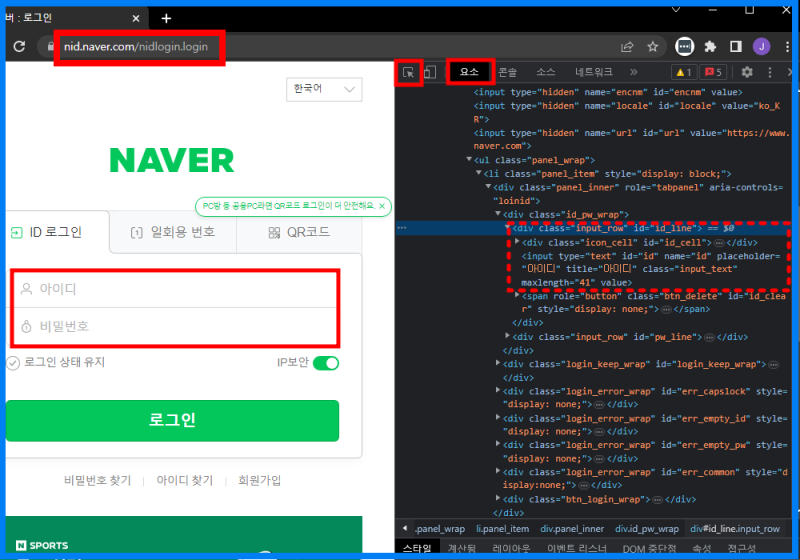800x560 pixels.
Task: Click the ellipsis next to the selected DOM node
Action: coord(402,227)
